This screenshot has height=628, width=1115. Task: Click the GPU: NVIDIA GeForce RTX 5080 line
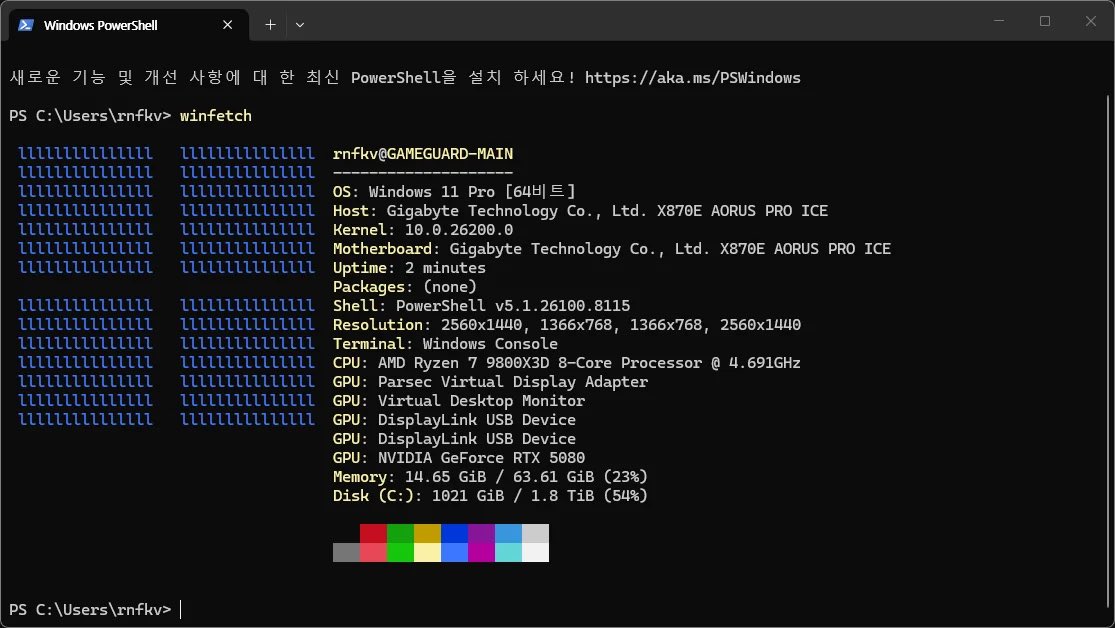[459, 458]
